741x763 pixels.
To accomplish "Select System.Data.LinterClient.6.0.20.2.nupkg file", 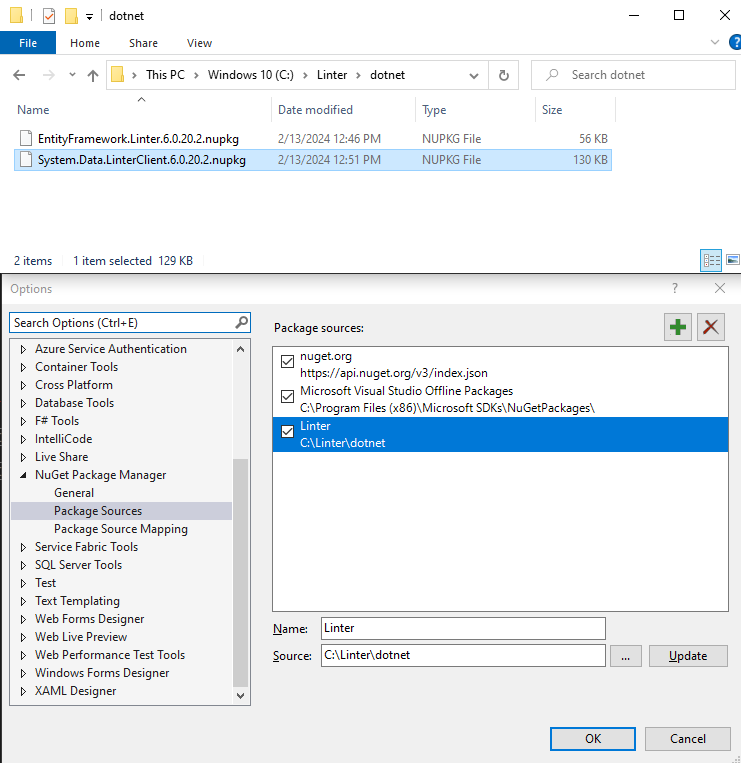I will tap(312, 160).
